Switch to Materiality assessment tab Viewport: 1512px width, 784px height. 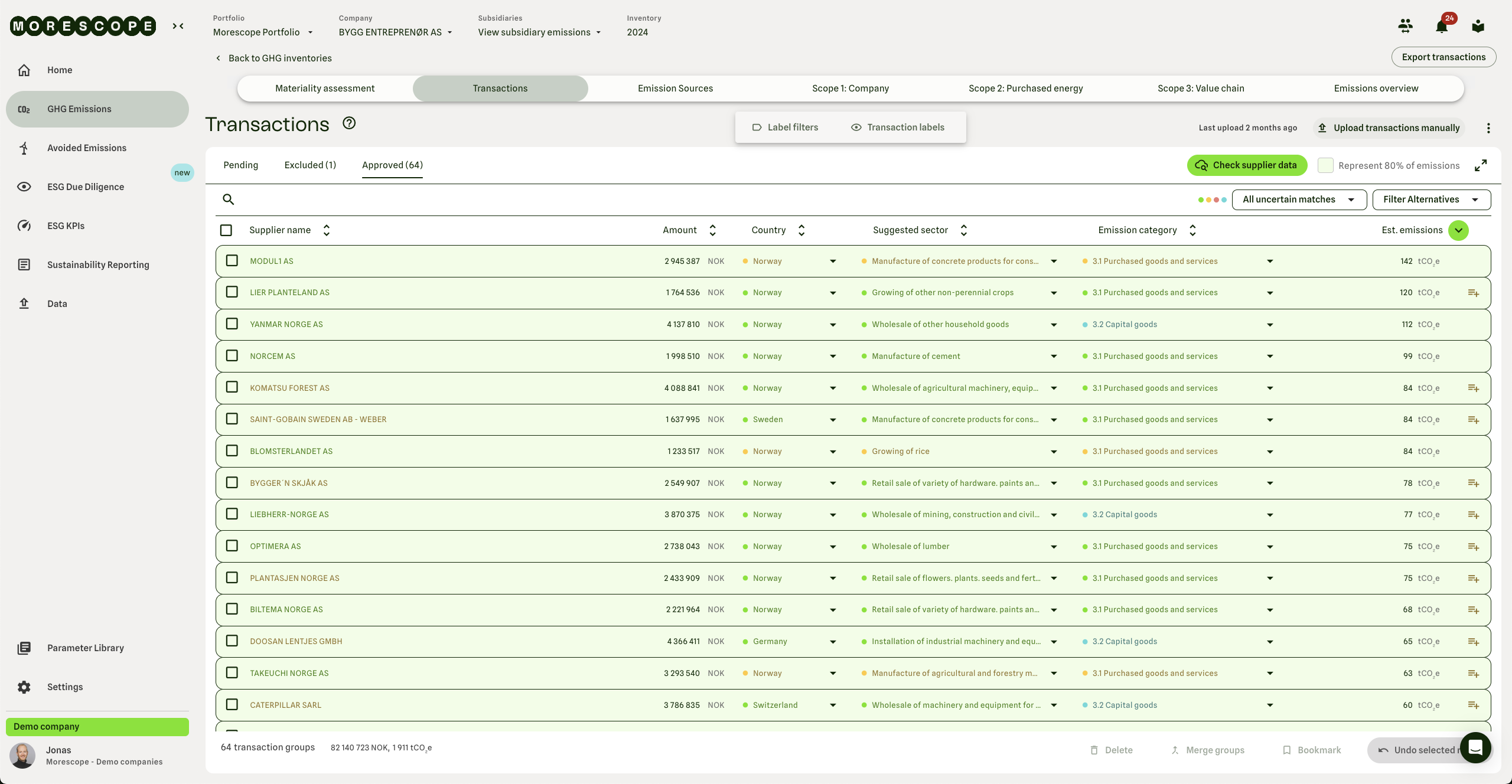tap(325, 89)
